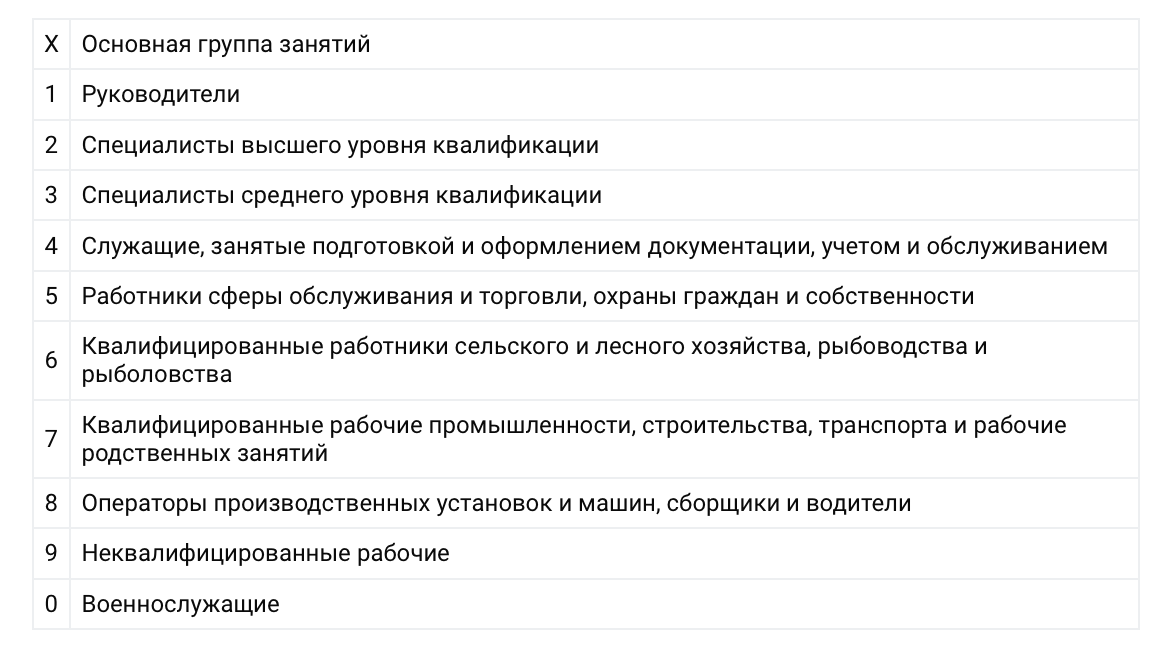Click the 'X' column header cell
This screenshot has width=1172, height=652.
tap(51, 44)
